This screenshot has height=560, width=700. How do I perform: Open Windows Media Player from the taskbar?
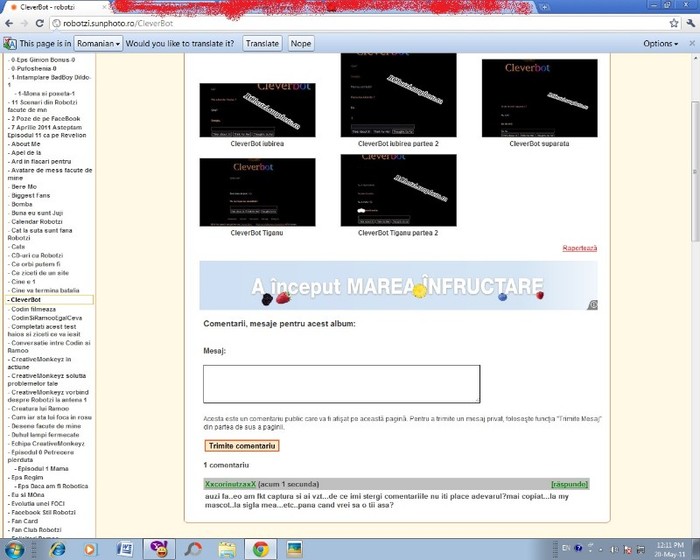coord(91,549)
